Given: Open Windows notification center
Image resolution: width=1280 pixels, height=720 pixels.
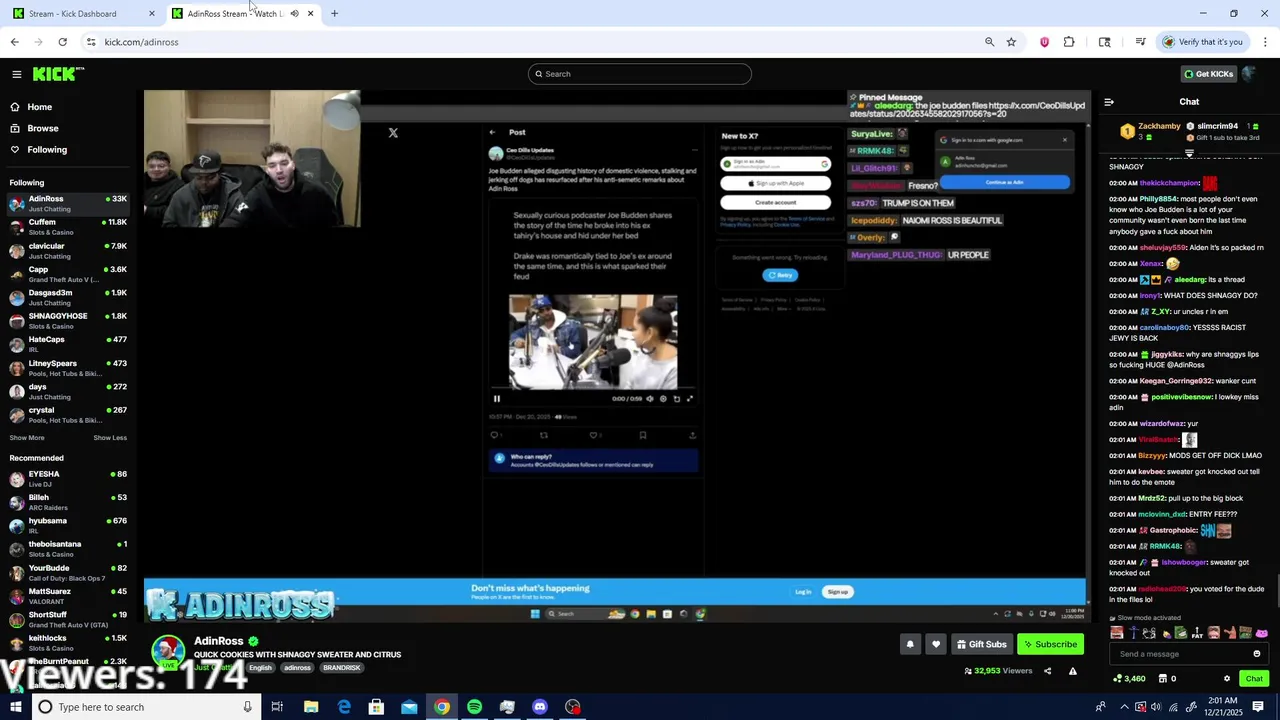Looking at the screenshot, I should [x=1258, y=707].
